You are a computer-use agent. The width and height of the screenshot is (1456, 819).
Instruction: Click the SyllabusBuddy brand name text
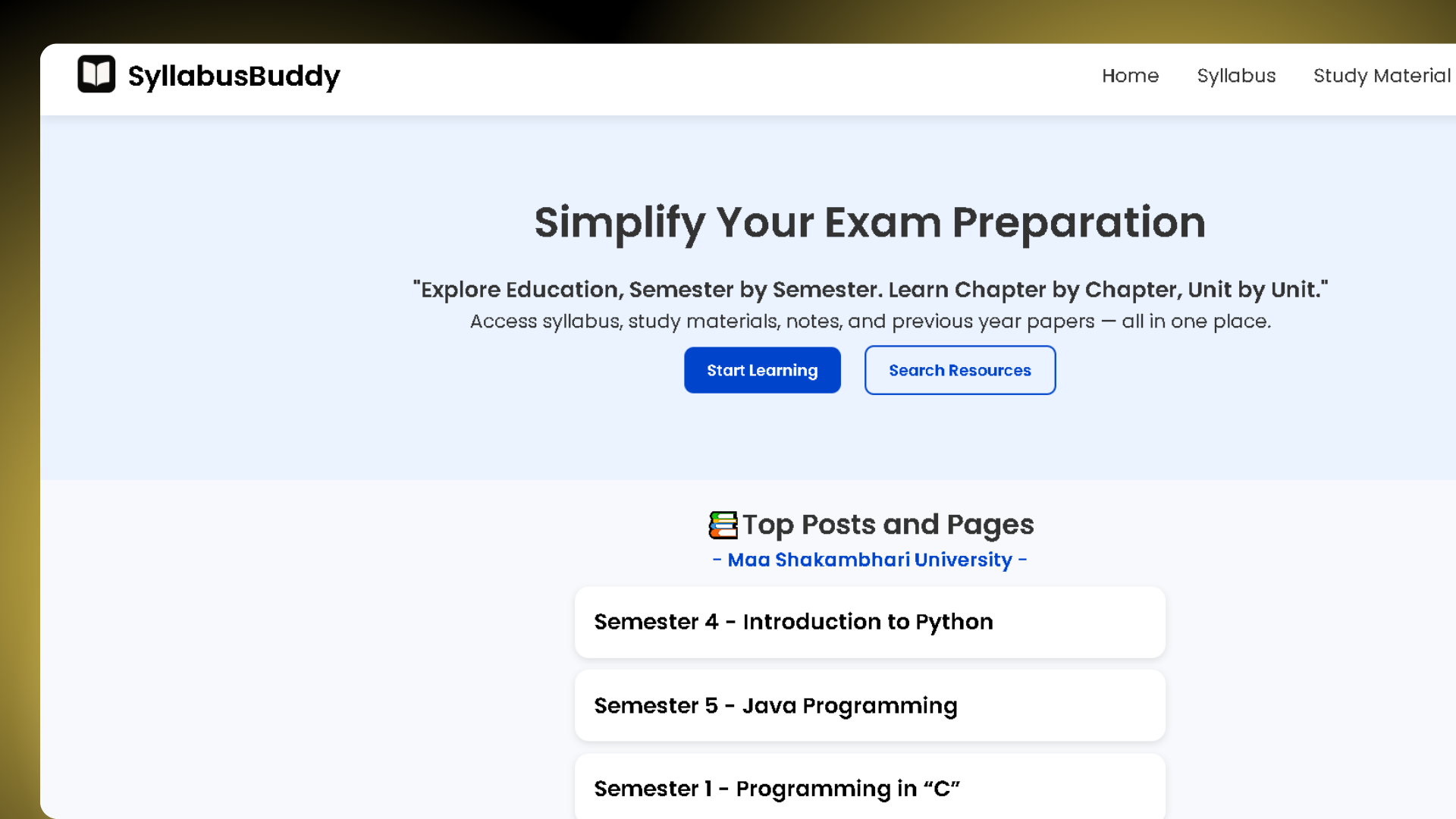pos(234,76)
